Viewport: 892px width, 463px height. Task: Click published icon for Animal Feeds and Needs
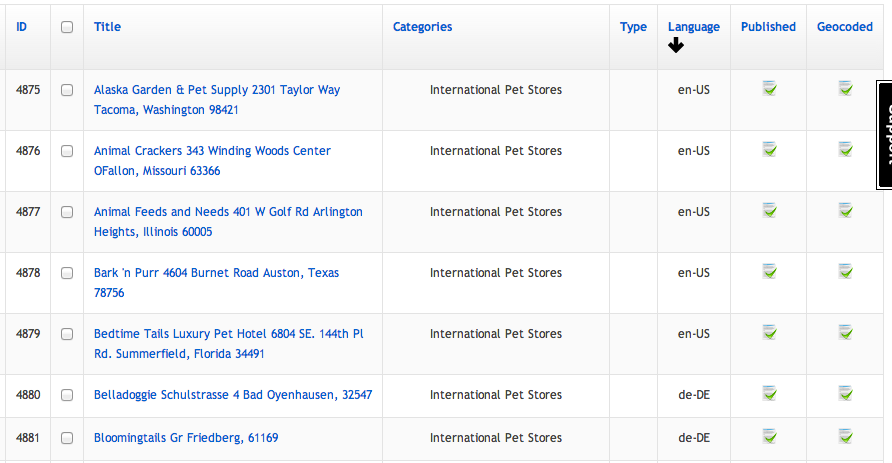(x=769, y=210)
